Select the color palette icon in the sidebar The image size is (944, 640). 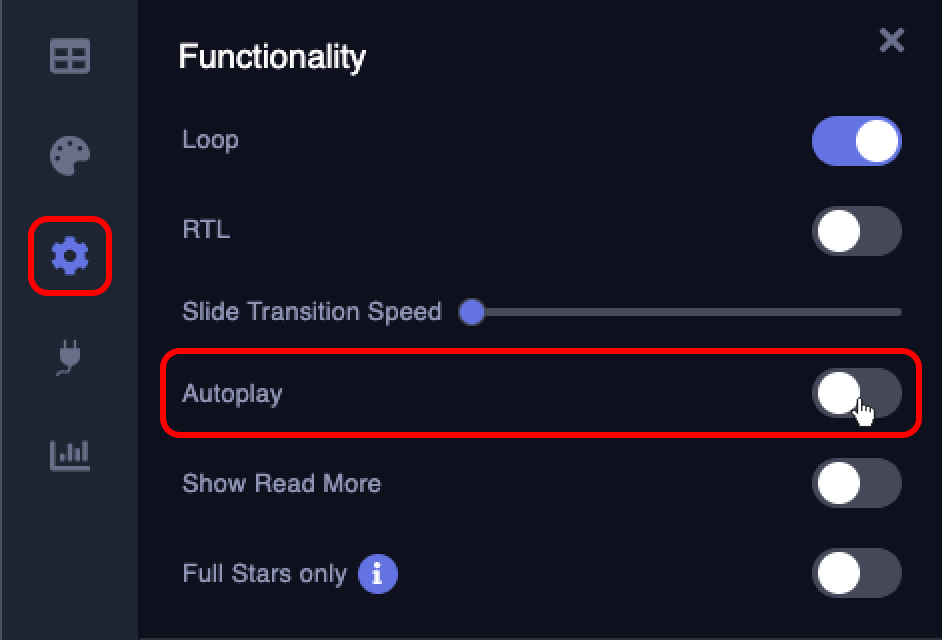69,156
